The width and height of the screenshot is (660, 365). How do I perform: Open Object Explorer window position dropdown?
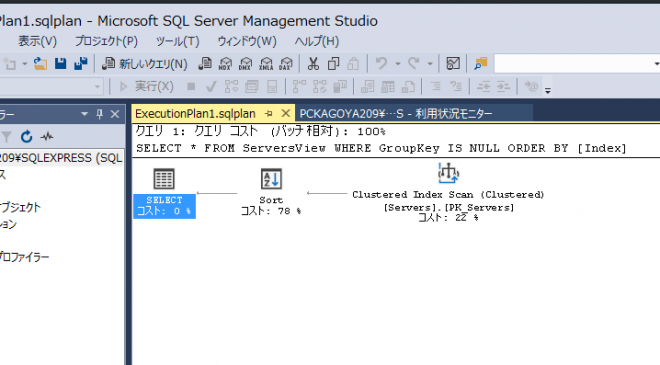tap(84, 114)
